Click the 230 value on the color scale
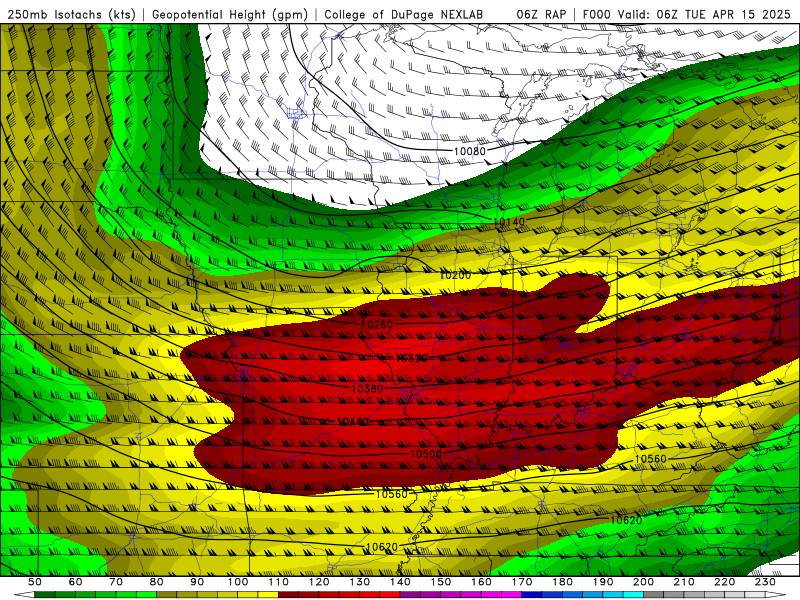 point(765,582)
